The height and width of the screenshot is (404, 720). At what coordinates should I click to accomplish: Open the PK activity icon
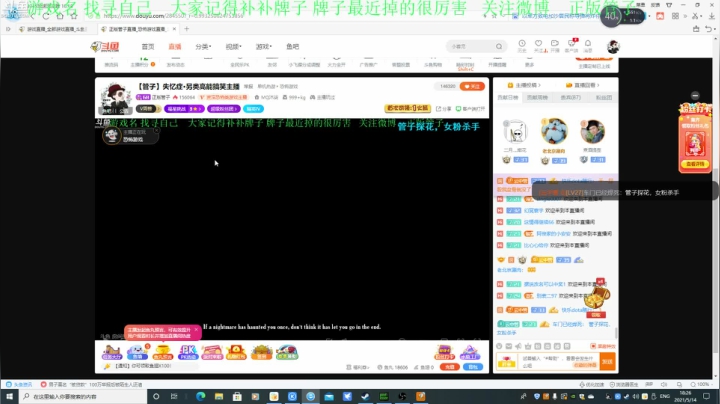click(x=187, y=353)
